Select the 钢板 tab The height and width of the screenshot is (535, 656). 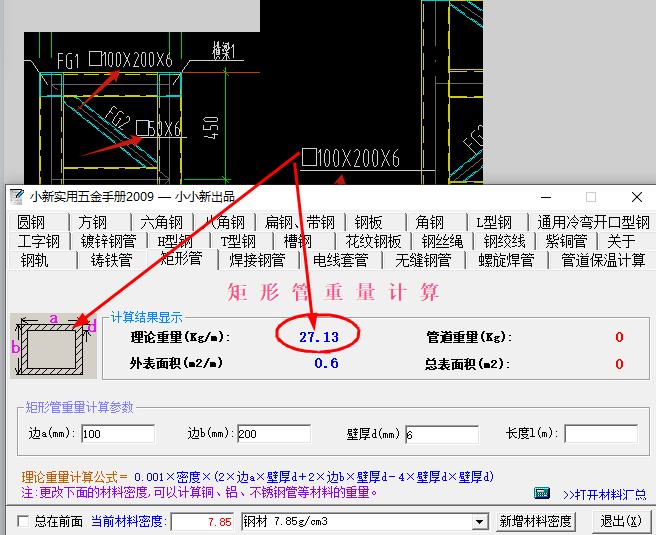coord(375,222)
